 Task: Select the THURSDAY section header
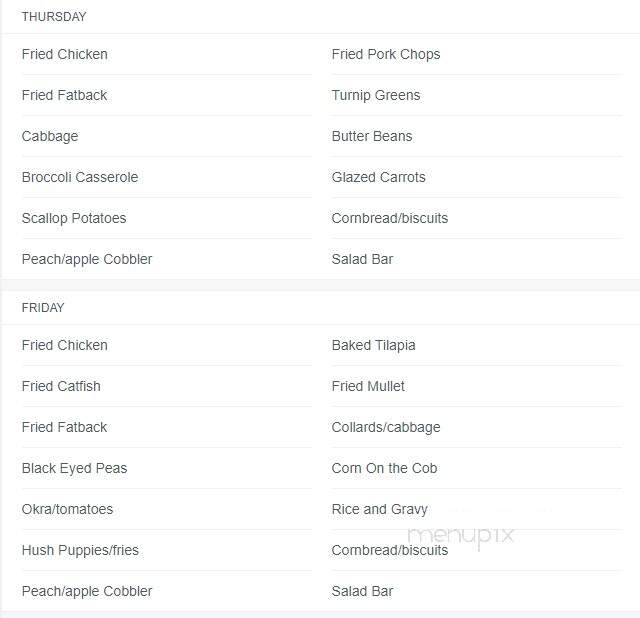(x=54, y=17)
